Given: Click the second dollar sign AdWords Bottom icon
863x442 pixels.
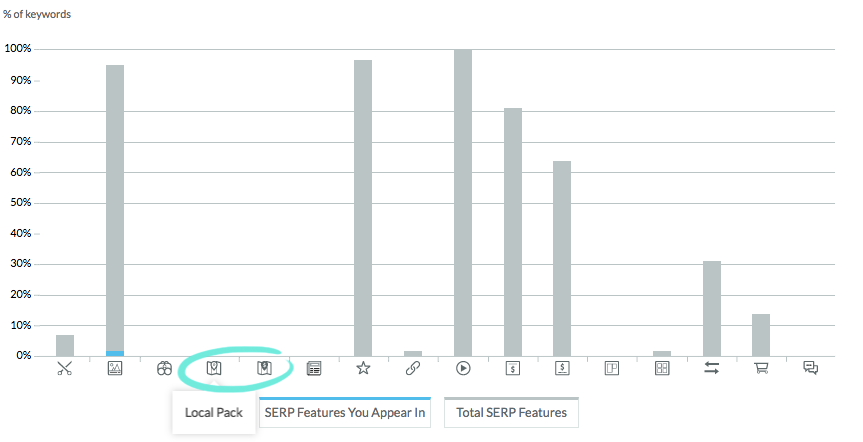Looking at the screenshot, I should pos(562,368).
